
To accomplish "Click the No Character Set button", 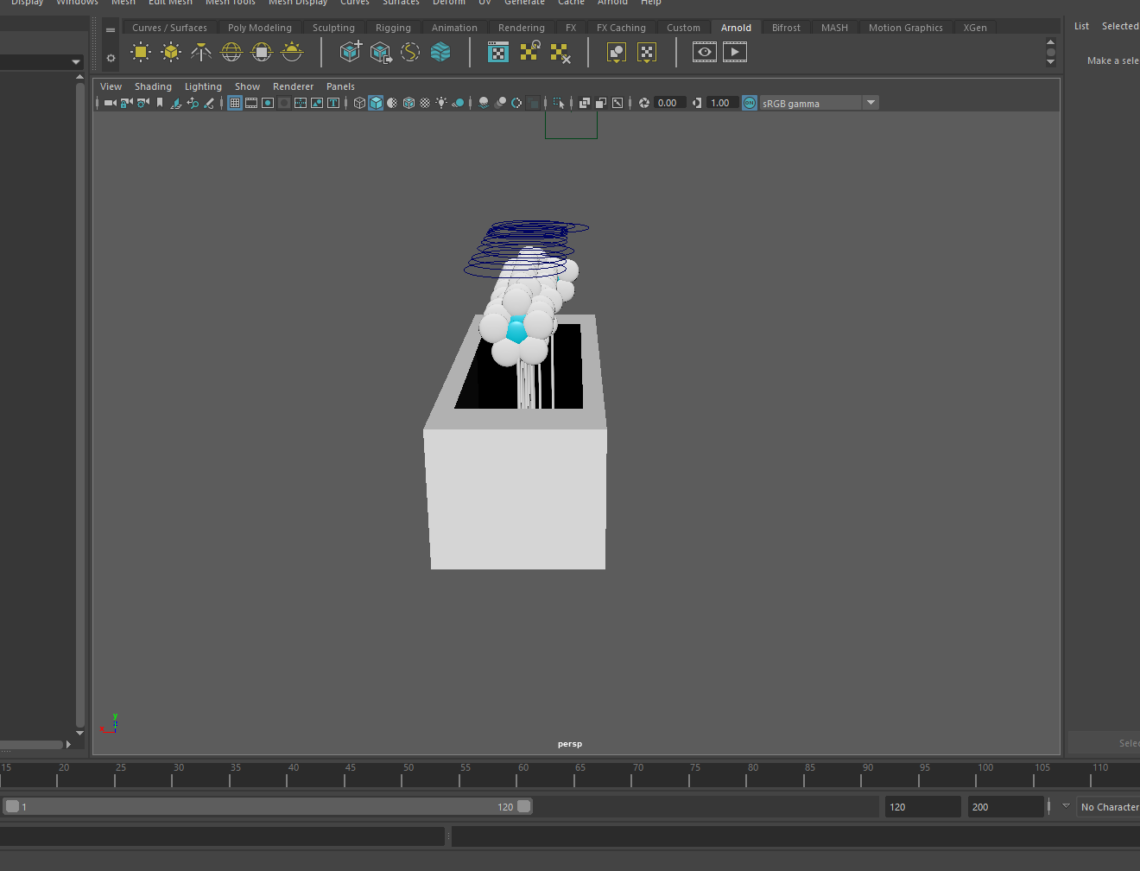I will [1109, 807].
